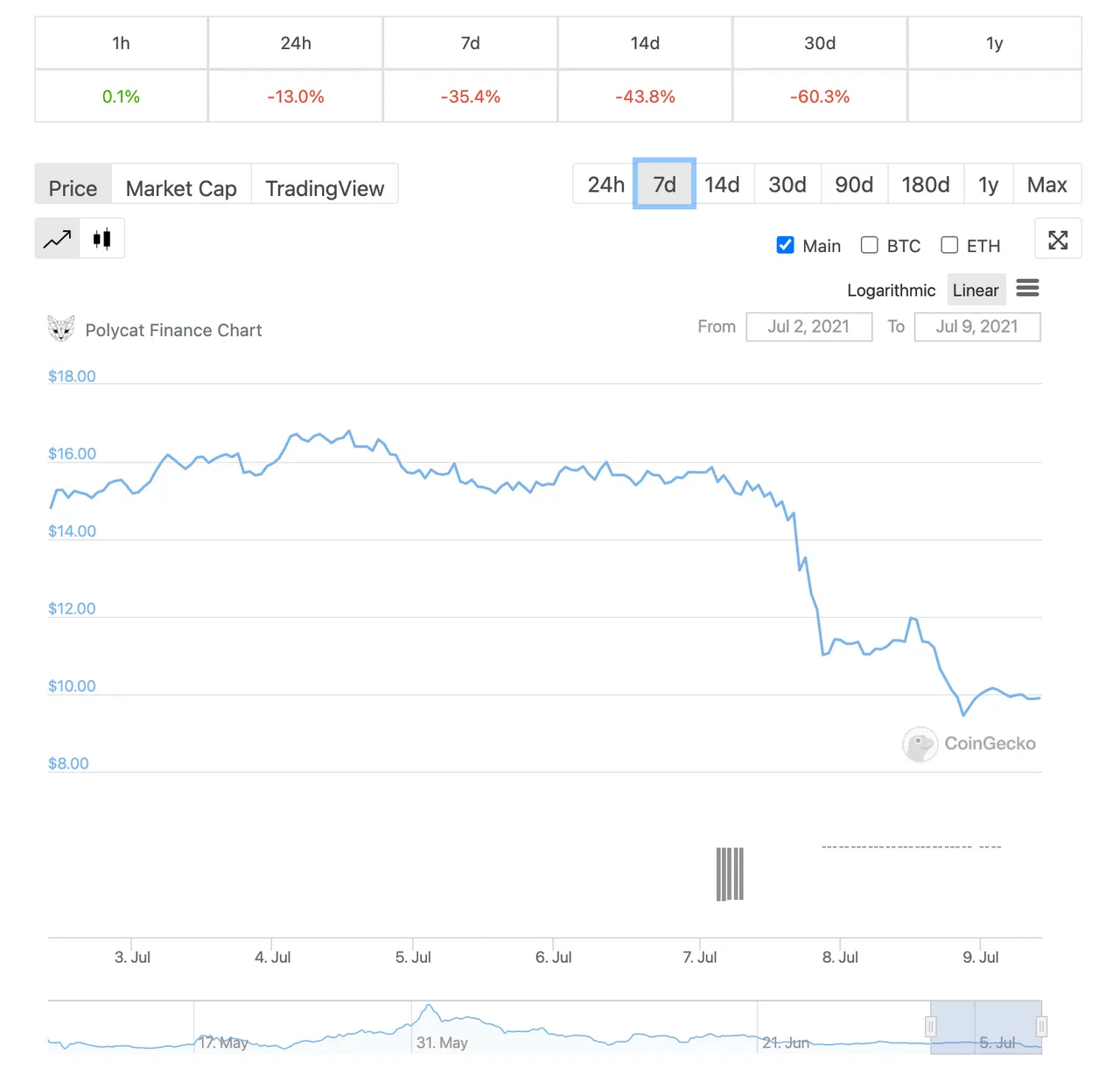
Task: Switch to candlestick chart icon
Action: (x=102, y=239)
